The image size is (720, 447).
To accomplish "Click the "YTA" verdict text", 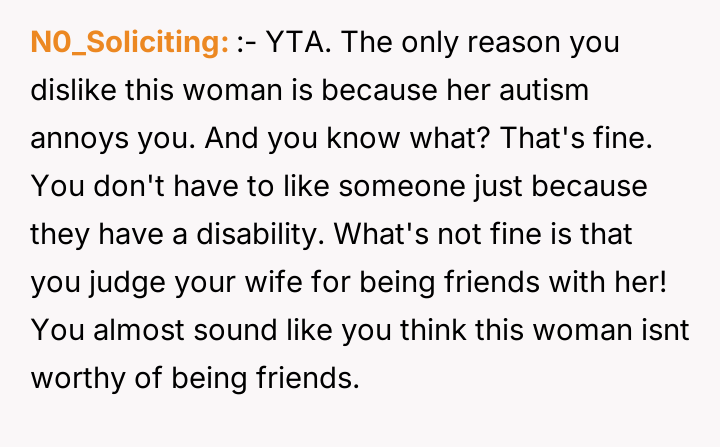I will (x=291, y=43).
